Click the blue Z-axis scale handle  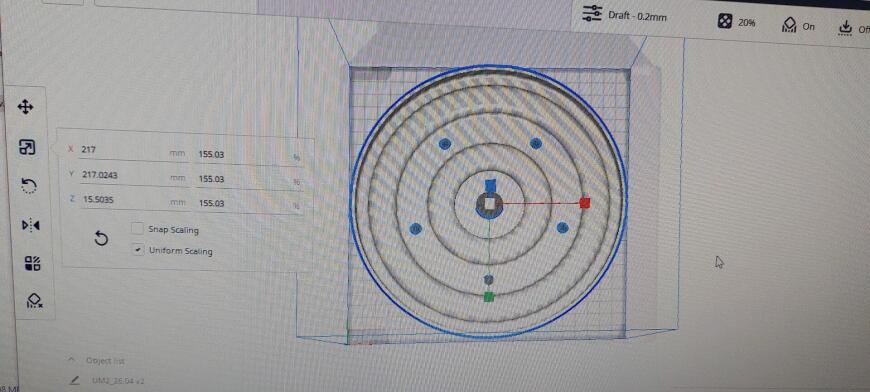pos(490,185)
